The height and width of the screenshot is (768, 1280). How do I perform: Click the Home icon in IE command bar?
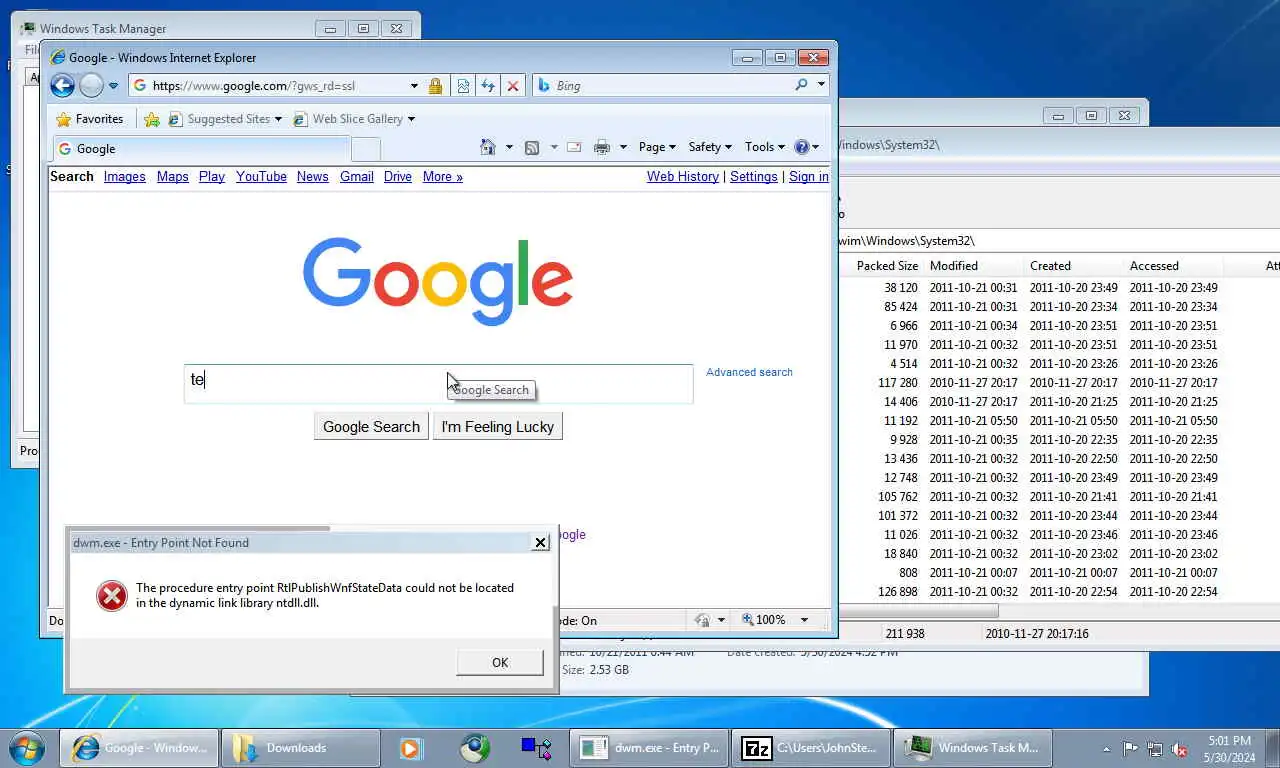(488, 147)
